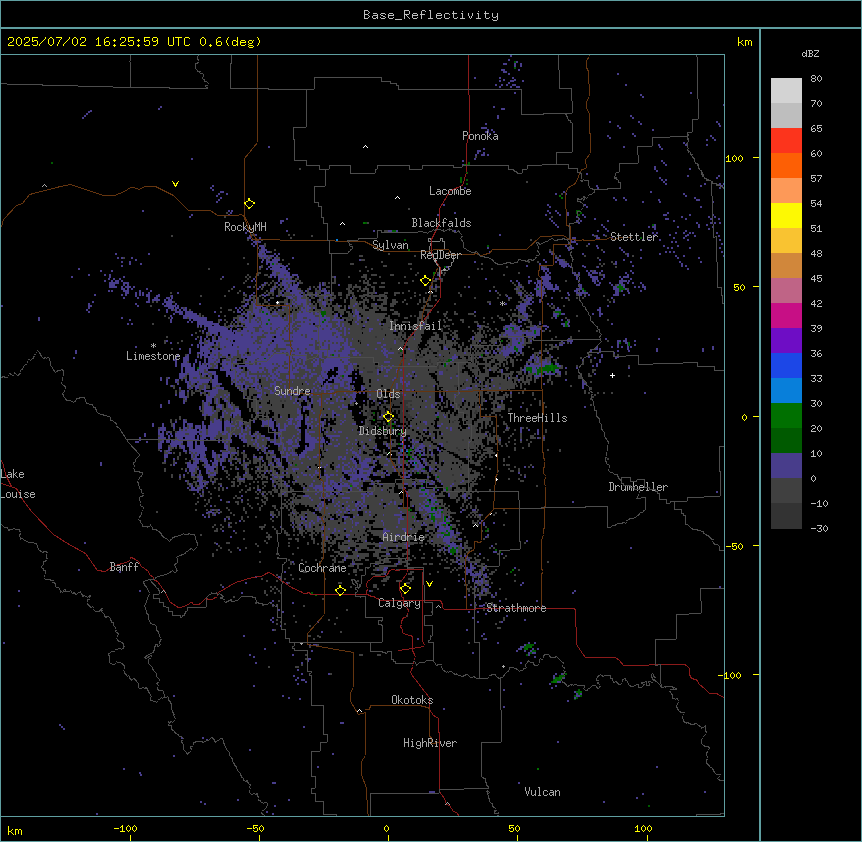Viewport: 862px width, 842px height.
Task: Click the RockyMH label
Action: (x=245, y=227)
